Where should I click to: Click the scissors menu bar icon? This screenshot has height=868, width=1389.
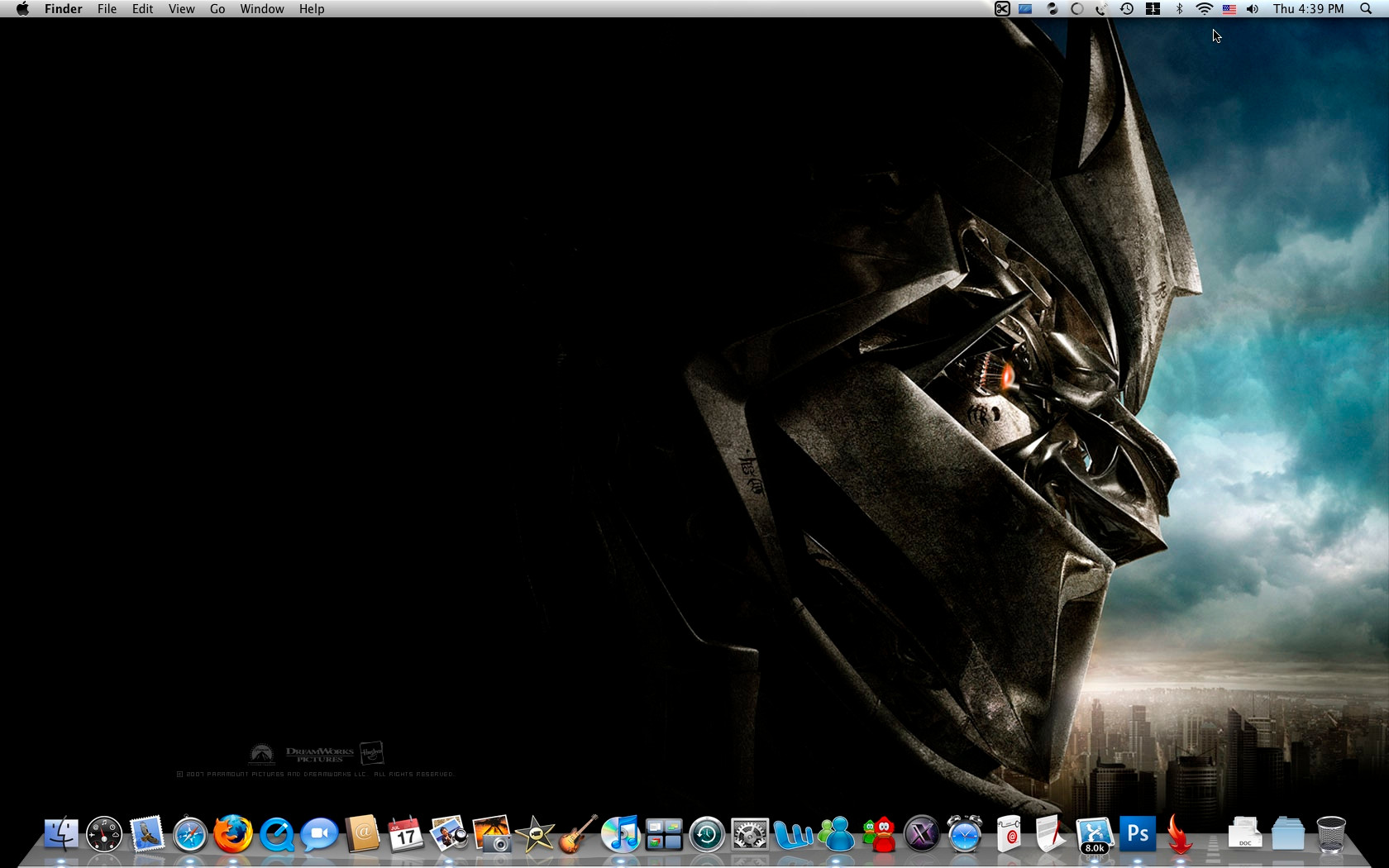coord(1002,9)
